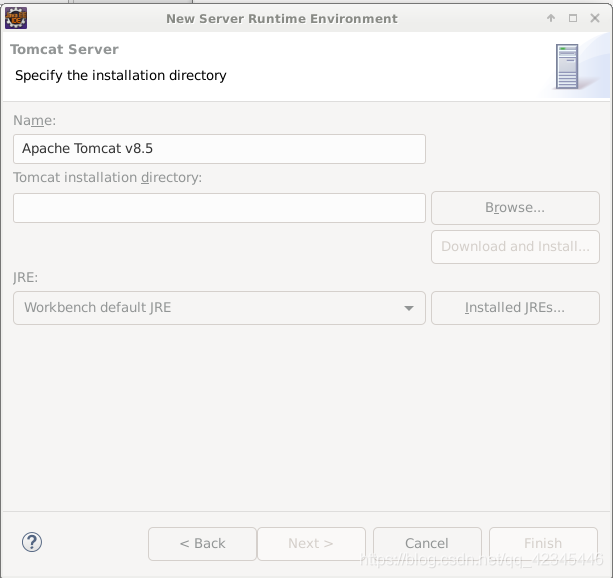
Task: Click the 'JRE:' label
Action: (x=25, y=277)
